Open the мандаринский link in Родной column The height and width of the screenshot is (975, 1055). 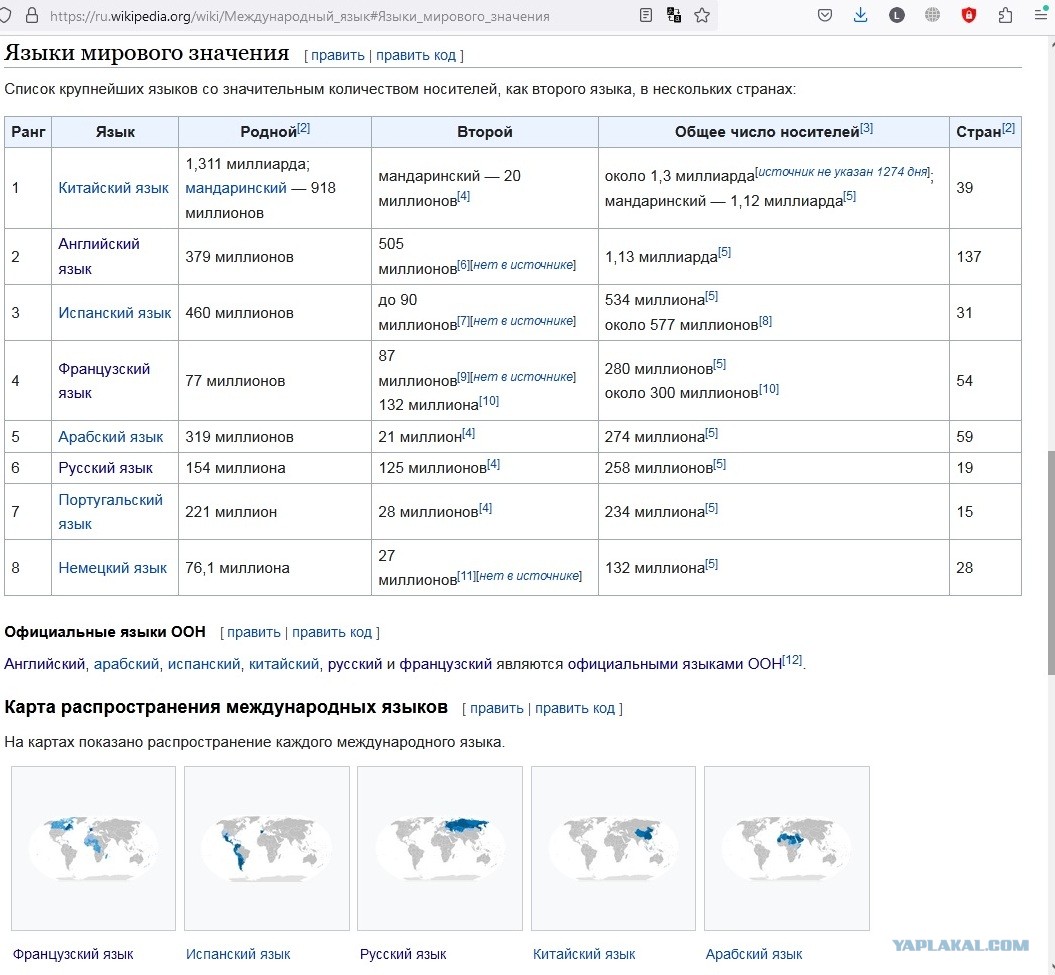pyautogui.click(x=236, y=188)
